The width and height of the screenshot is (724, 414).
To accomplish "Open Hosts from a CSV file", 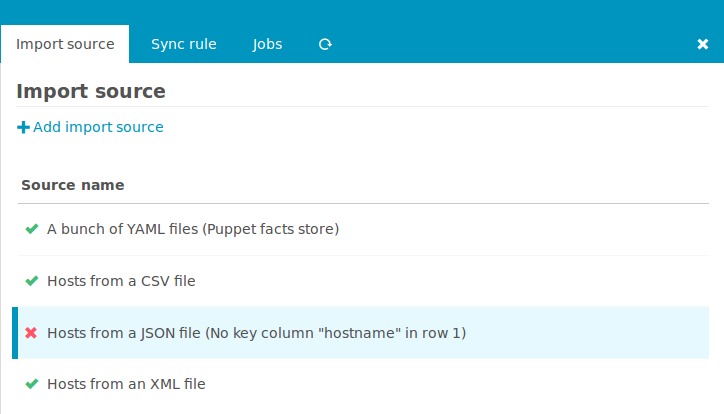I will [x=121, y=281].
